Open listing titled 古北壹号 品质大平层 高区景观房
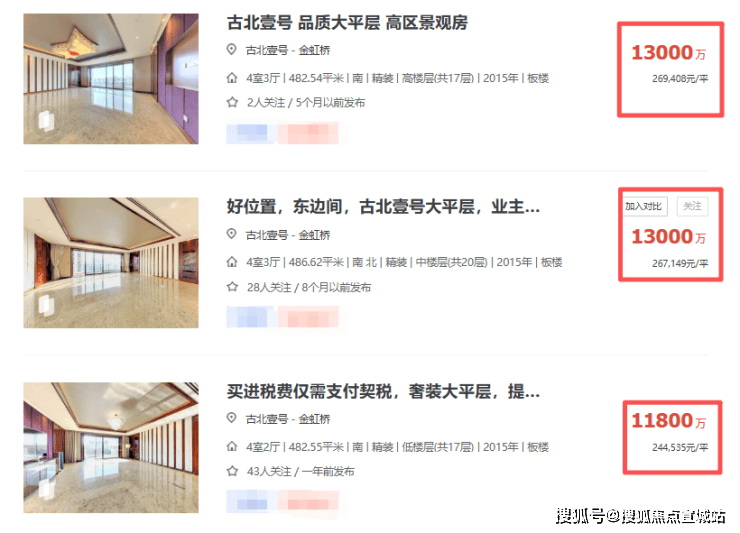Viewport: 740px width, 533px height. coord(347,23)
